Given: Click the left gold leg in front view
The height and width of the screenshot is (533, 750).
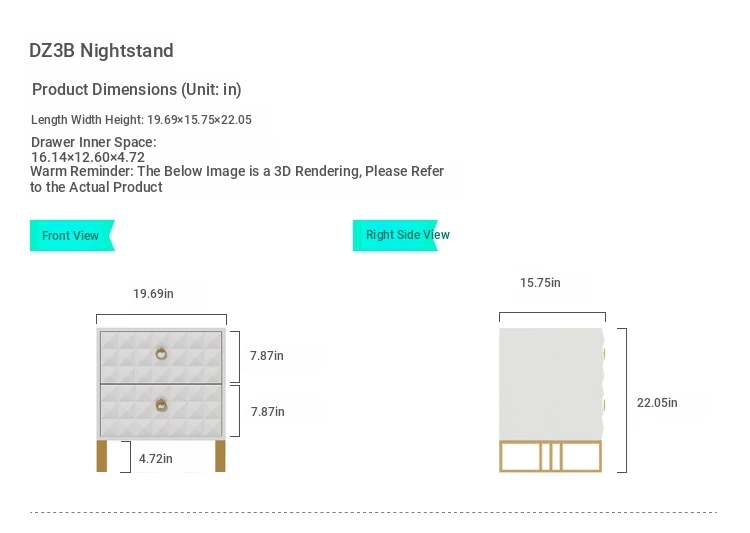Looking at the screenshot, I should point(101,455).
